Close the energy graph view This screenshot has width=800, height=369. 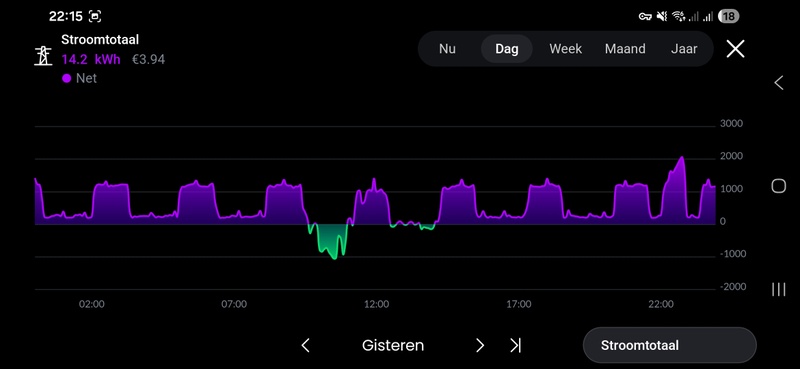pos(735,49)
